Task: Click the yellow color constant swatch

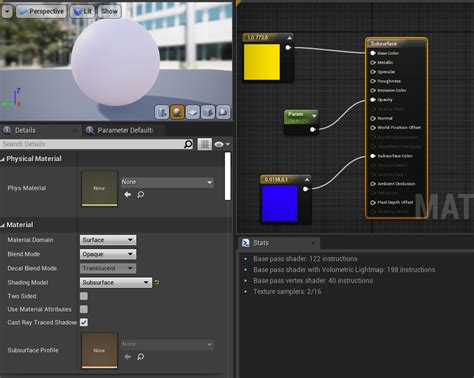Action: (262, 62)
